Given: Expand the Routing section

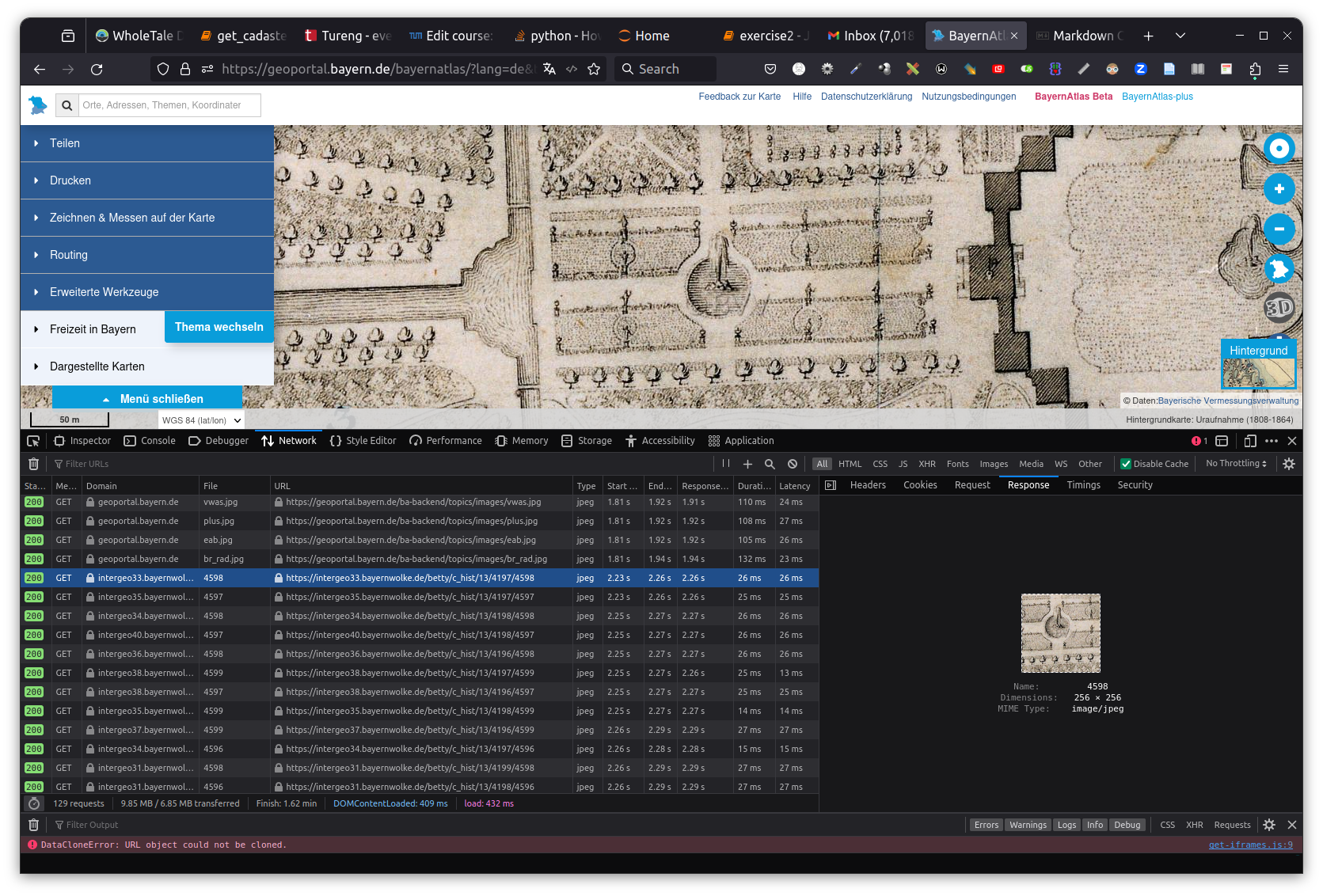Looking at the screenshot, I should [147, 255].
